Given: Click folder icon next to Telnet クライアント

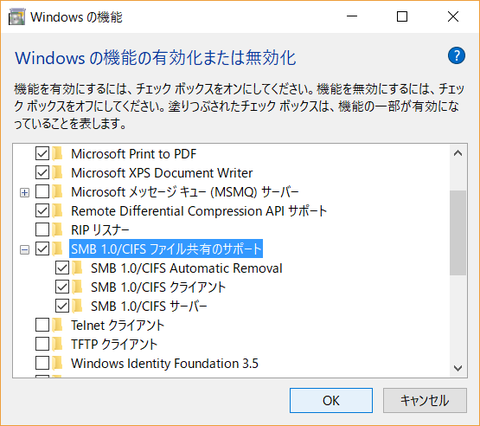Looking at the screenshot, I should coord(57,325).
